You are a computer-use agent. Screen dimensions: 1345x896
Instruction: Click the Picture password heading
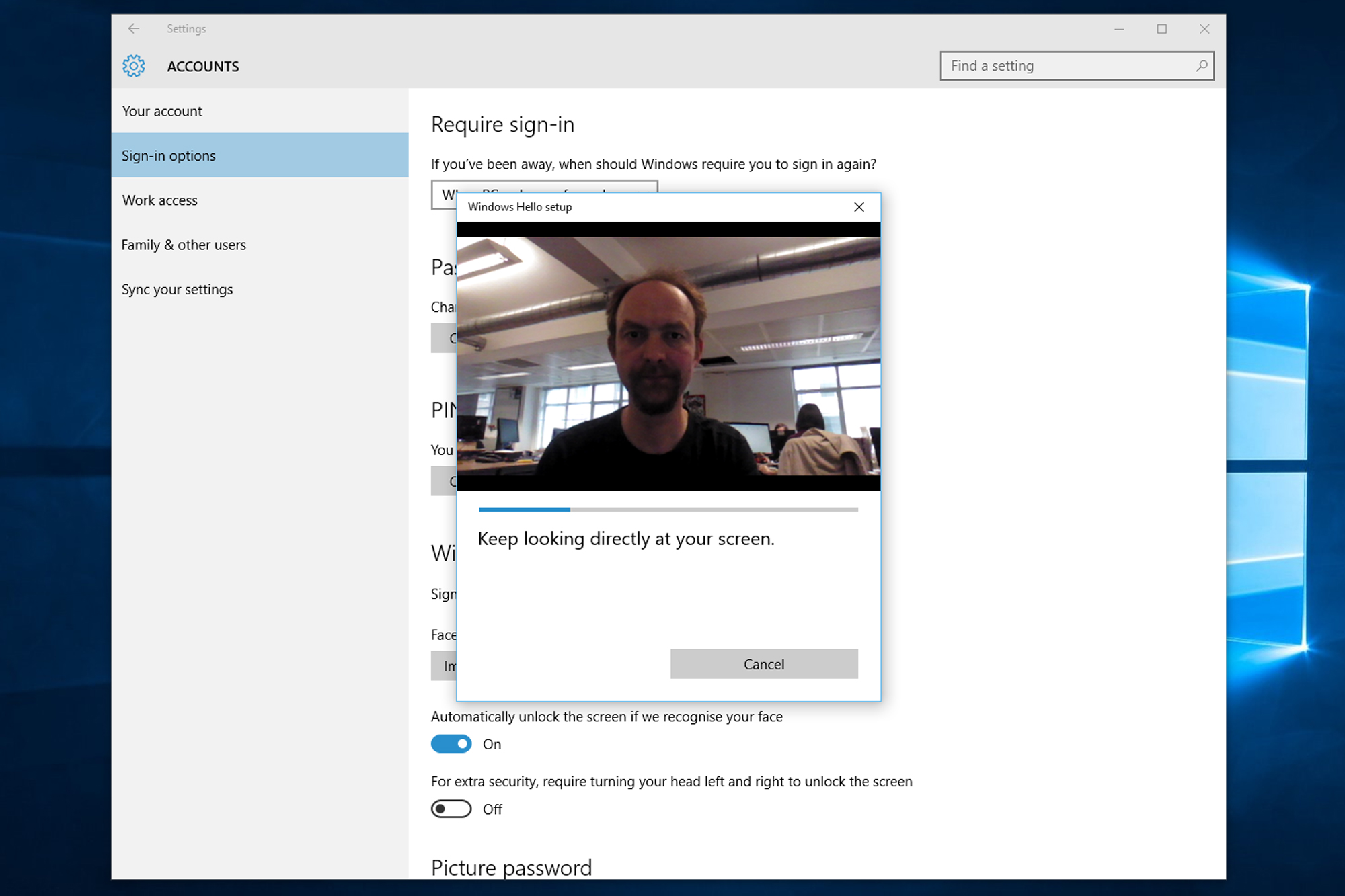[x=510, y=868]
